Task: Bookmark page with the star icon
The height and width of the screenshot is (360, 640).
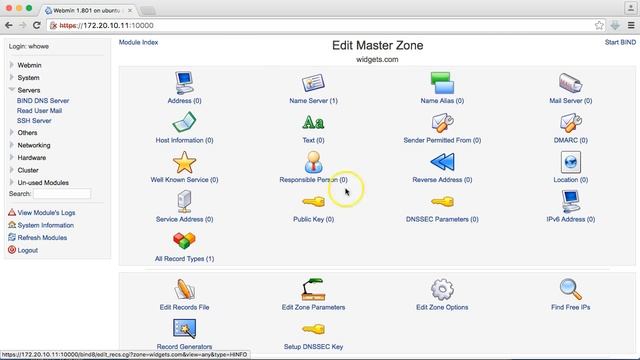Action: click(599, 25)
